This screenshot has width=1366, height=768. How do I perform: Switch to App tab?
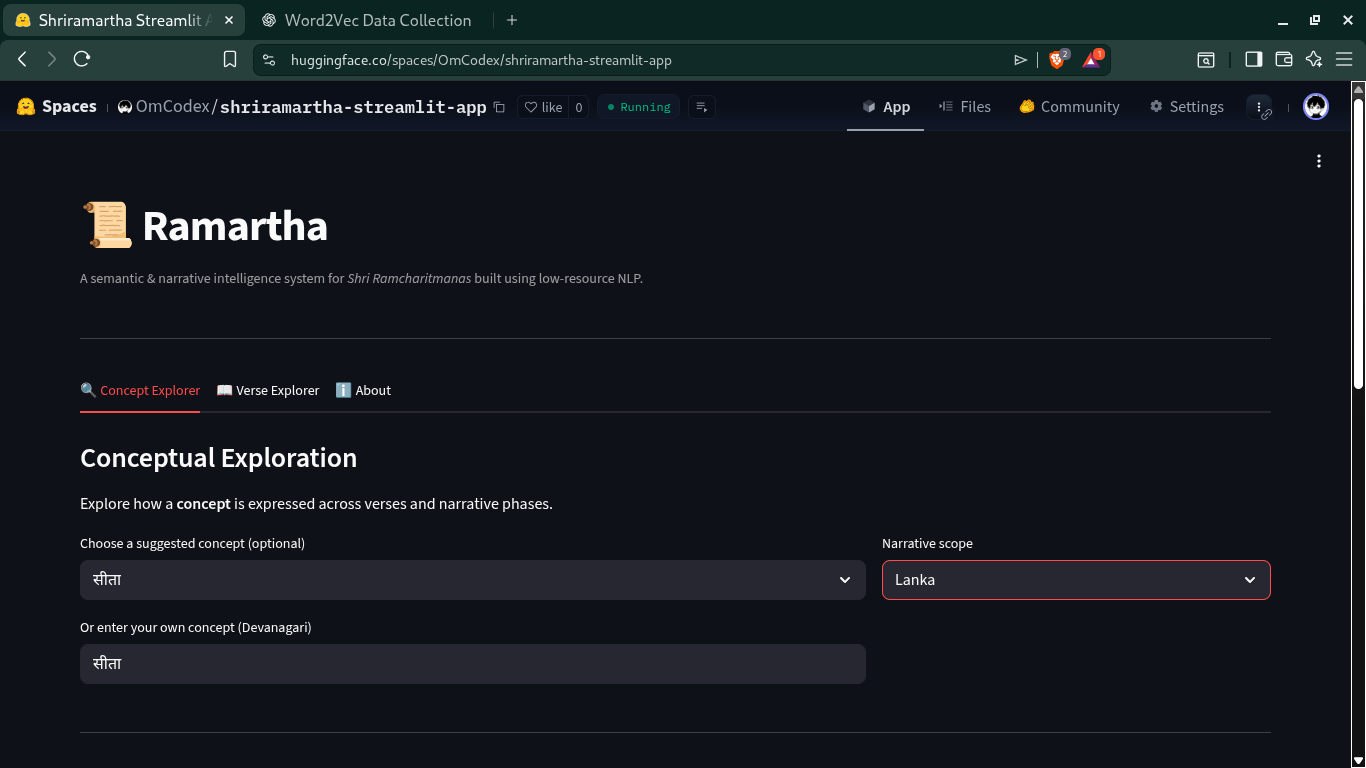point(886,107)
